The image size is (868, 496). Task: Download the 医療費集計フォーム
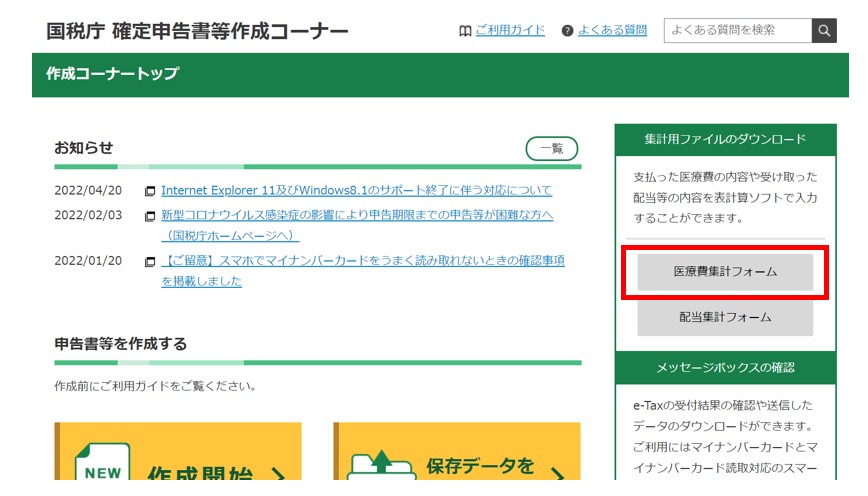[725, 272]
